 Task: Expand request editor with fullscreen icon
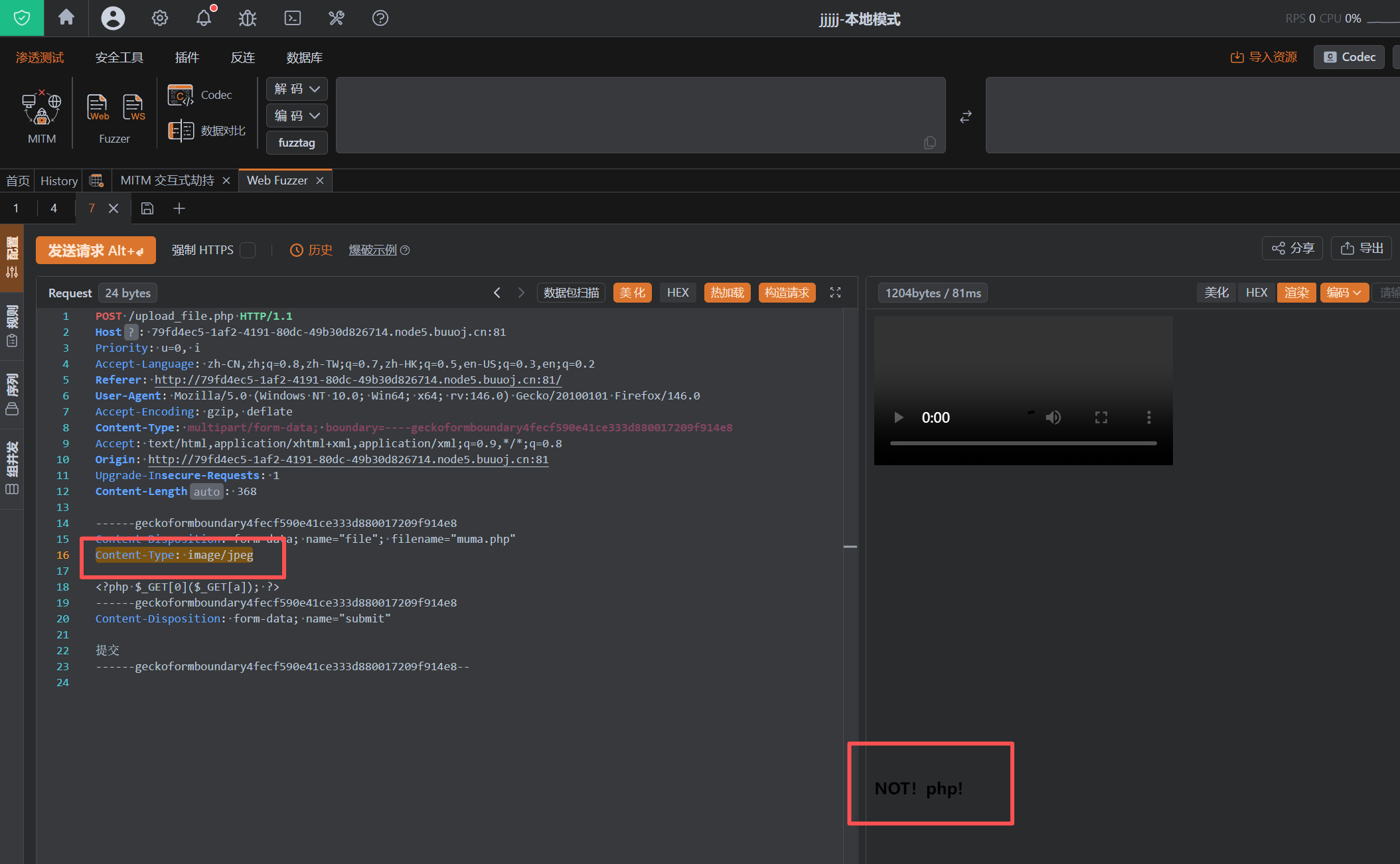coord(836,293)
